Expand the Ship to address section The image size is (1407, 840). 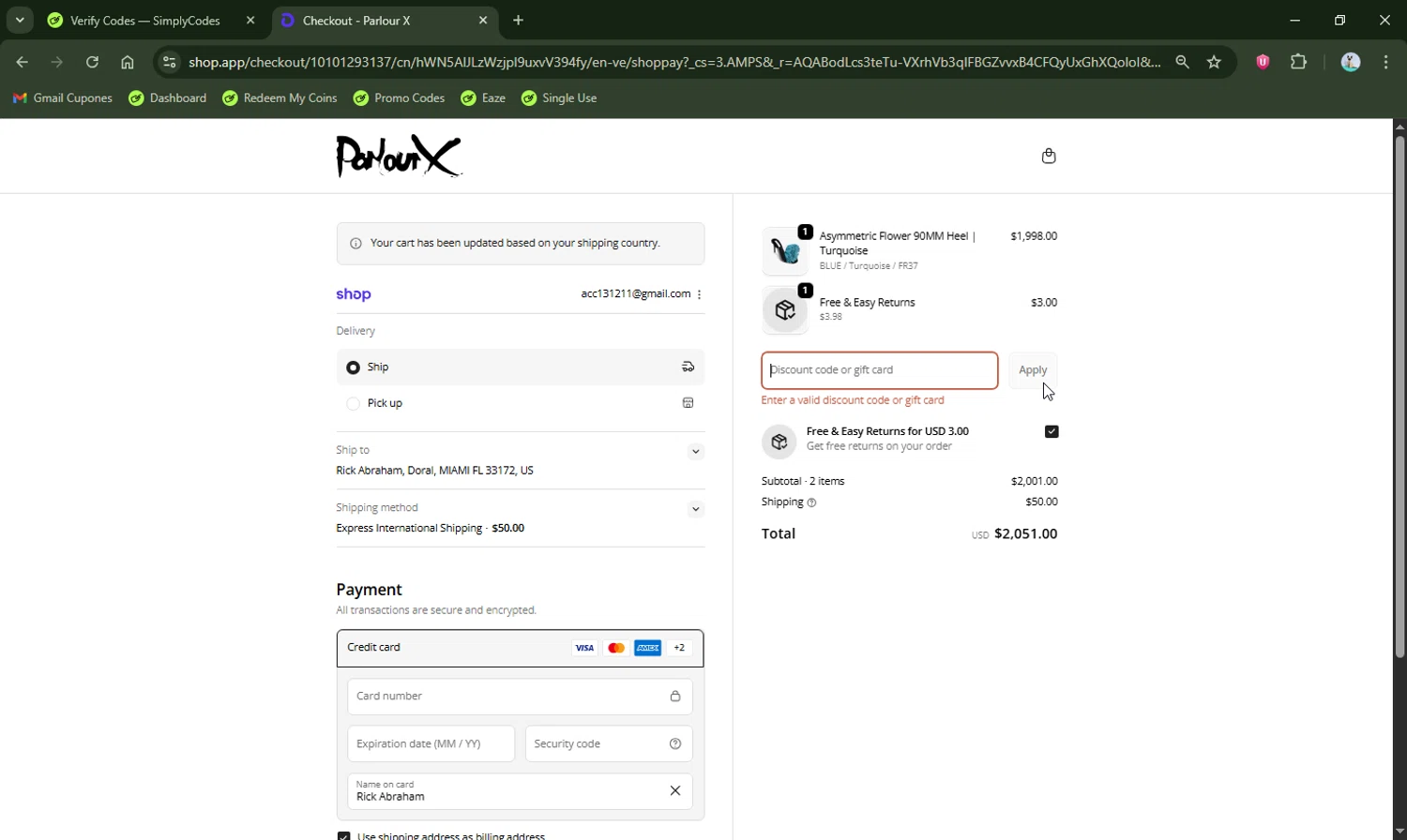(x=695, y=452)
